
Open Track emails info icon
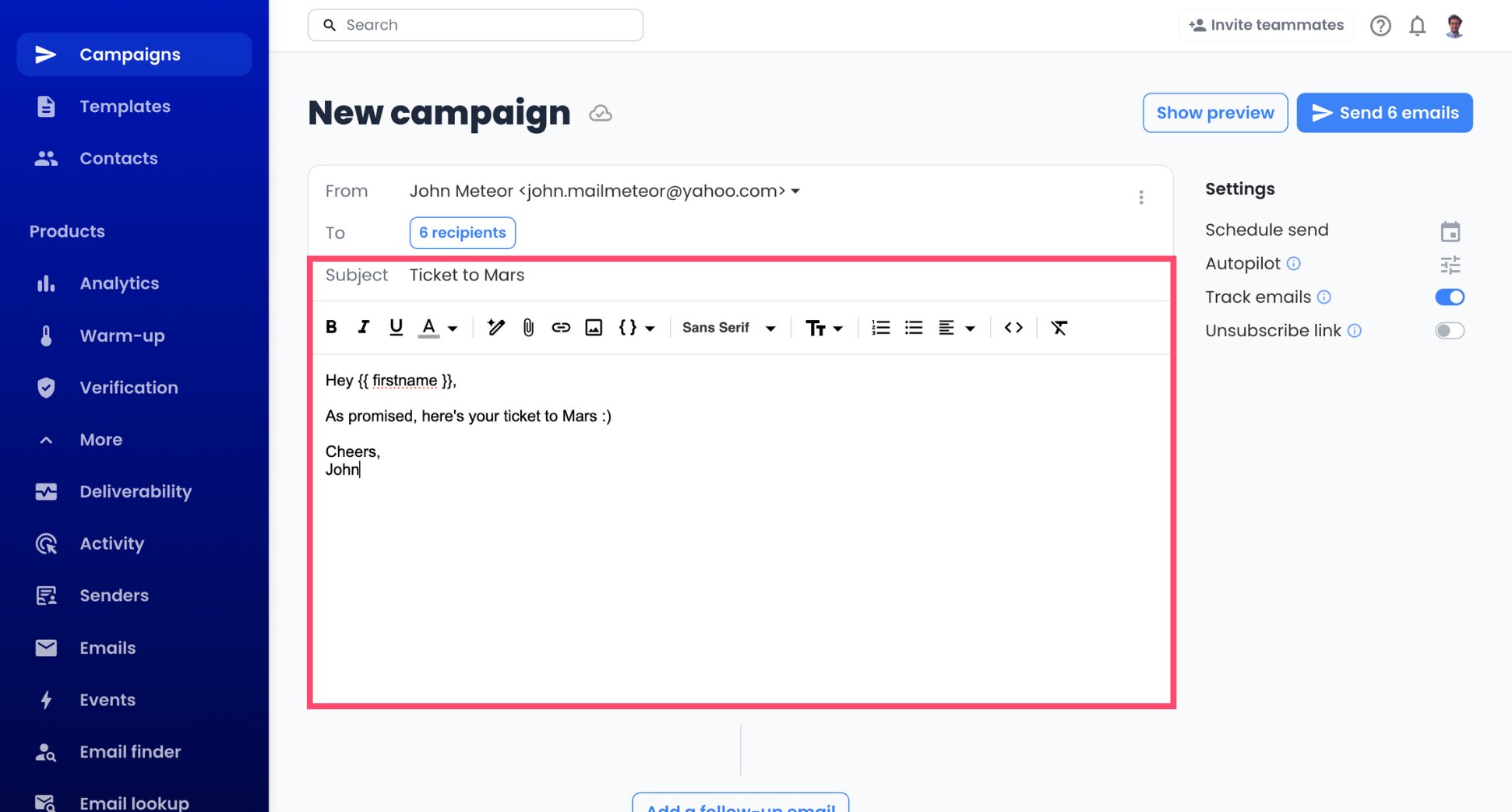pyautogui.click(x=1324, y=297)
